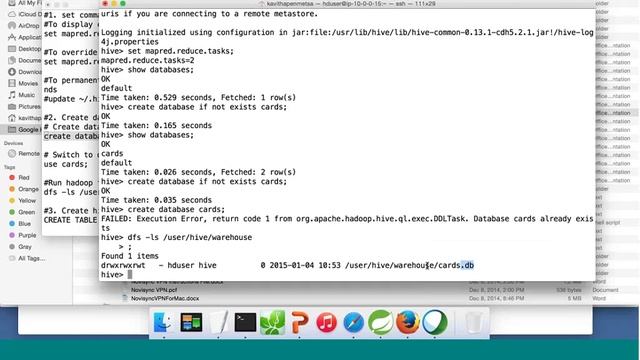Launch PowerPoint from the Dock
Image resolution: width=640 pixels, height=360 pixels.
tap(299, 322)
